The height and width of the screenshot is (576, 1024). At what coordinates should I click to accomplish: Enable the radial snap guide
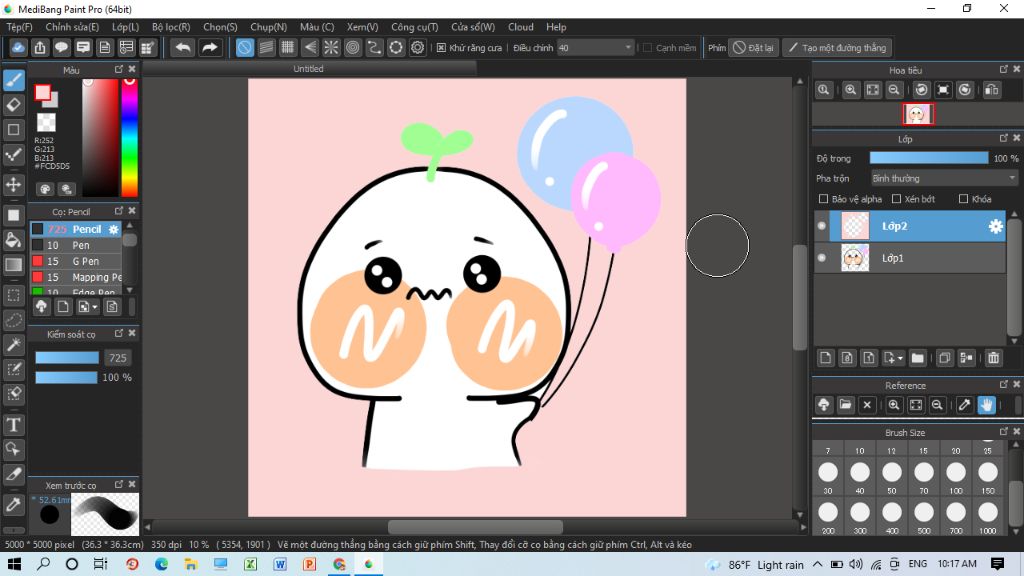point(331,48)
